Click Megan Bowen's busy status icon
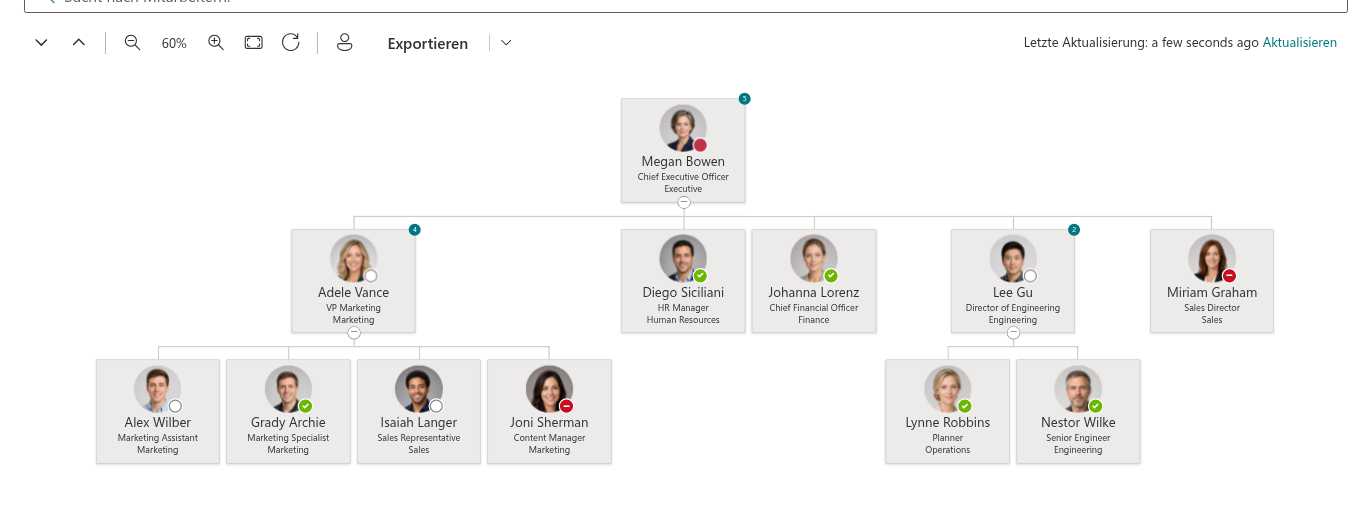The width and height of the screenshot is (1372, 510). click(x=700, y=145)
